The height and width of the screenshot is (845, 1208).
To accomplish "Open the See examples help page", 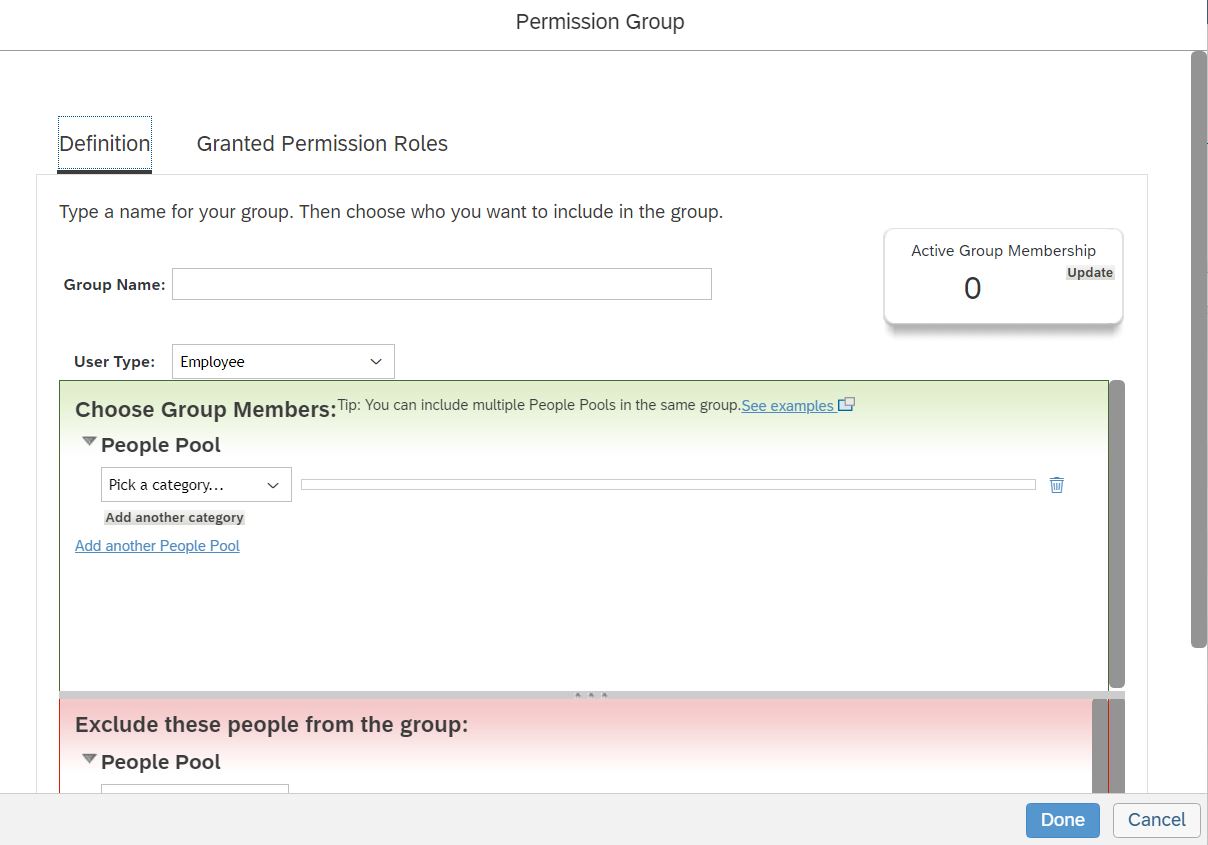I will (786, 405).
